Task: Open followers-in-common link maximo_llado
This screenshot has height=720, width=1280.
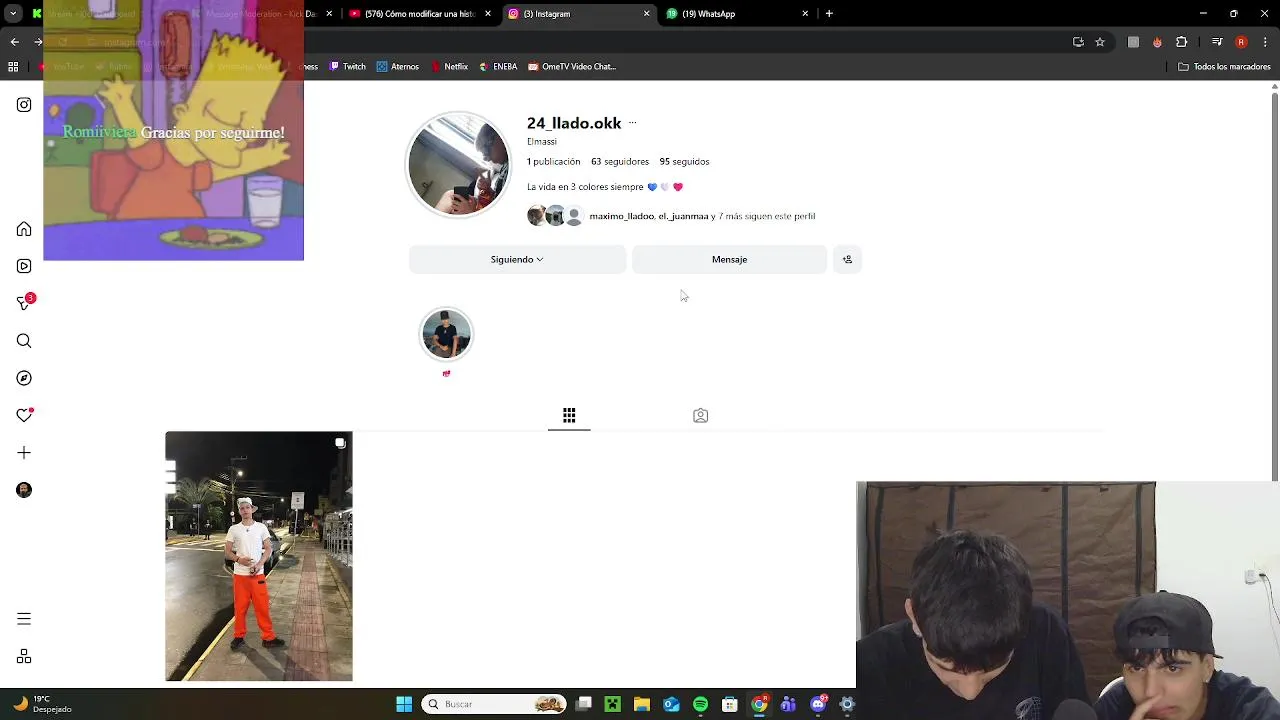Action: [621, 216]
